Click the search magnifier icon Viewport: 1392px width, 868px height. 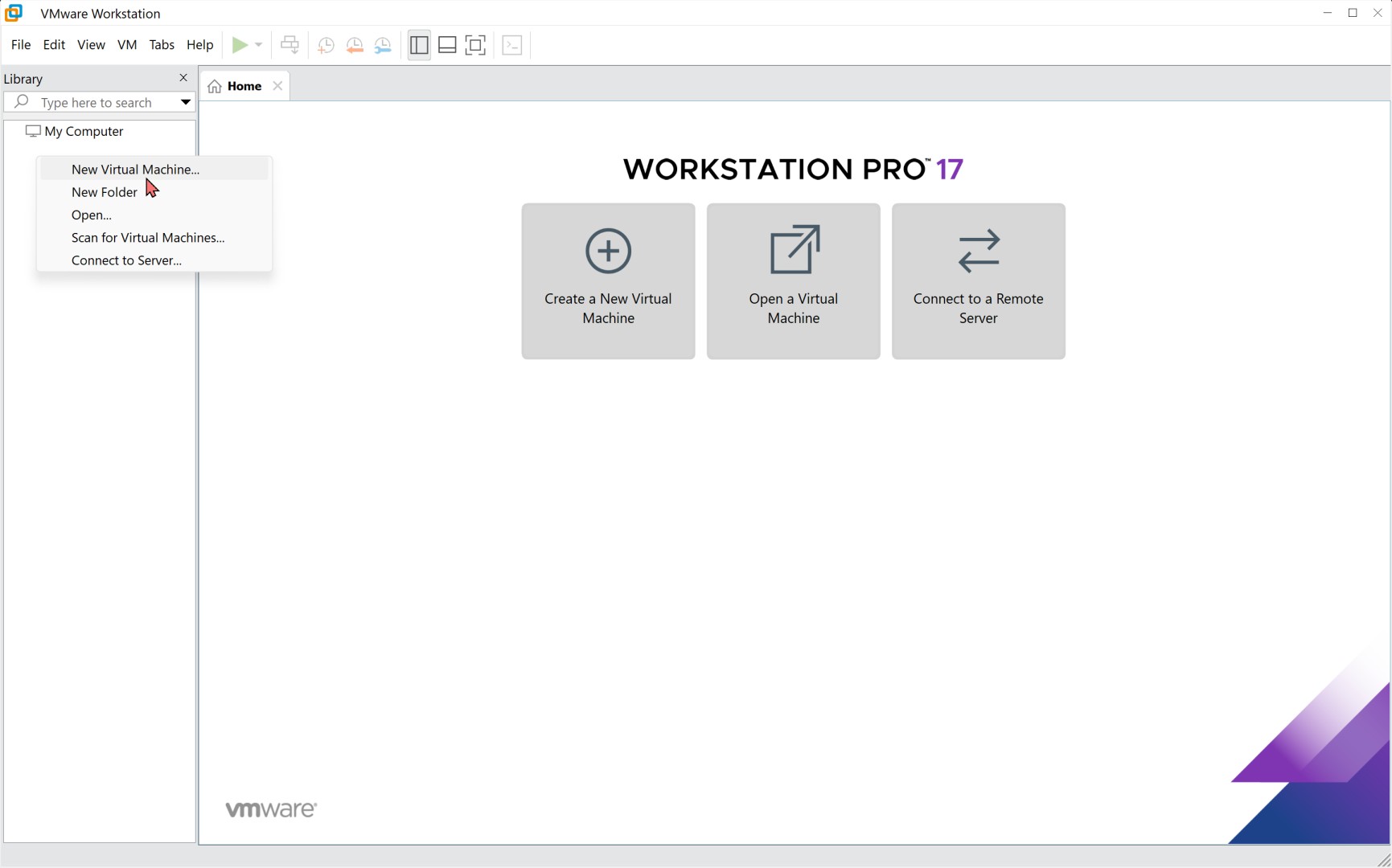(22, 101)
